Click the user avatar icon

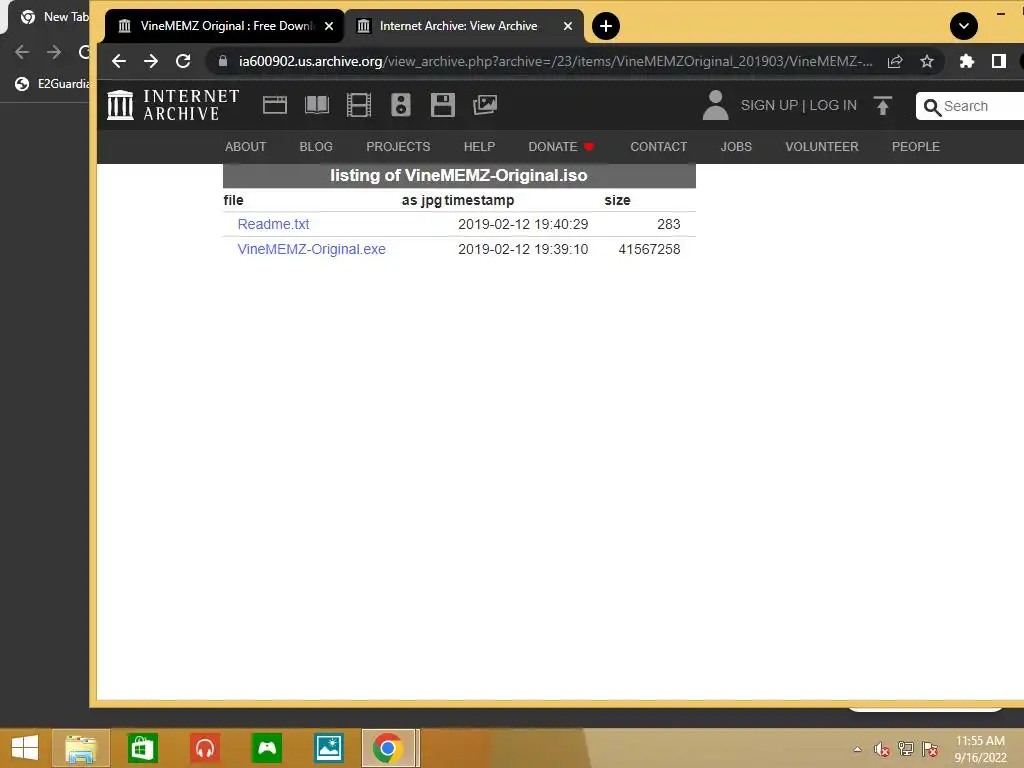(715, 104)
